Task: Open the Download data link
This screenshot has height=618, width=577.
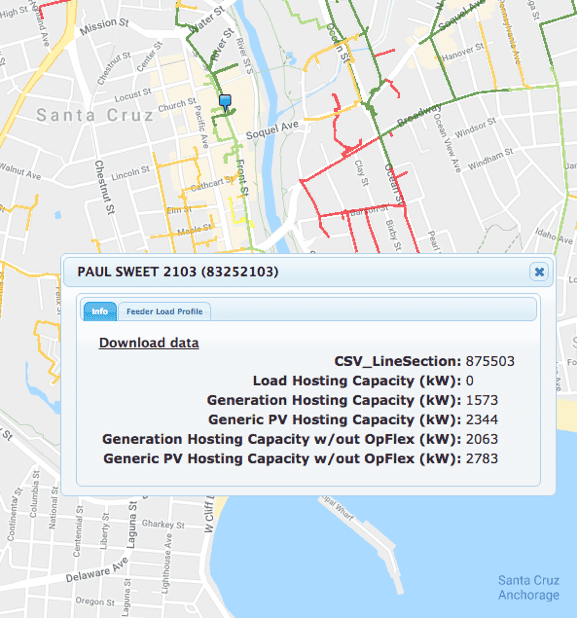Action: tap(149, 343)
